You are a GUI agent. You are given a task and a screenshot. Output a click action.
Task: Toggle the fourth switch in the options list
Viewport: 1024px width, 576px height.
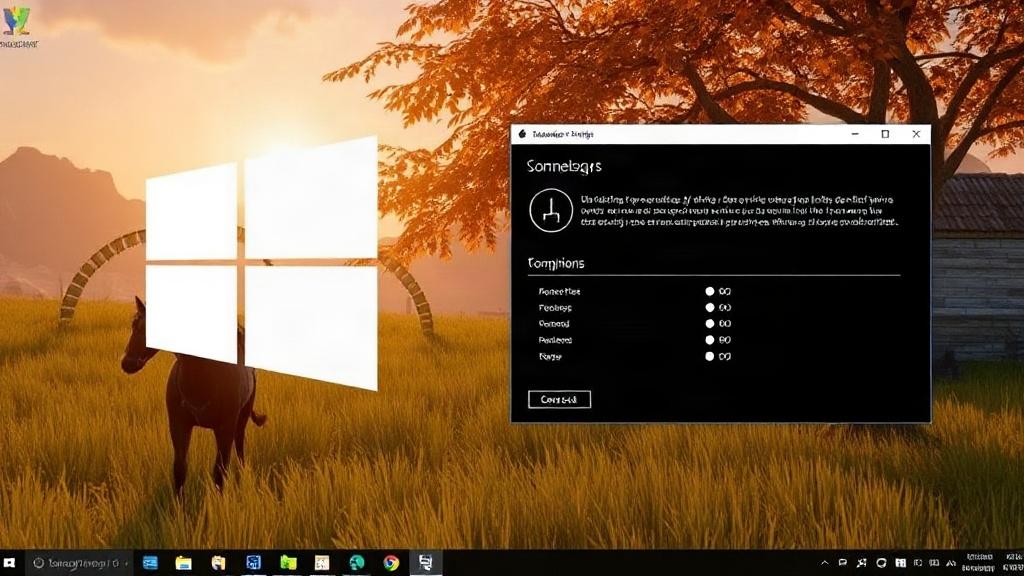tap(718, 340)
